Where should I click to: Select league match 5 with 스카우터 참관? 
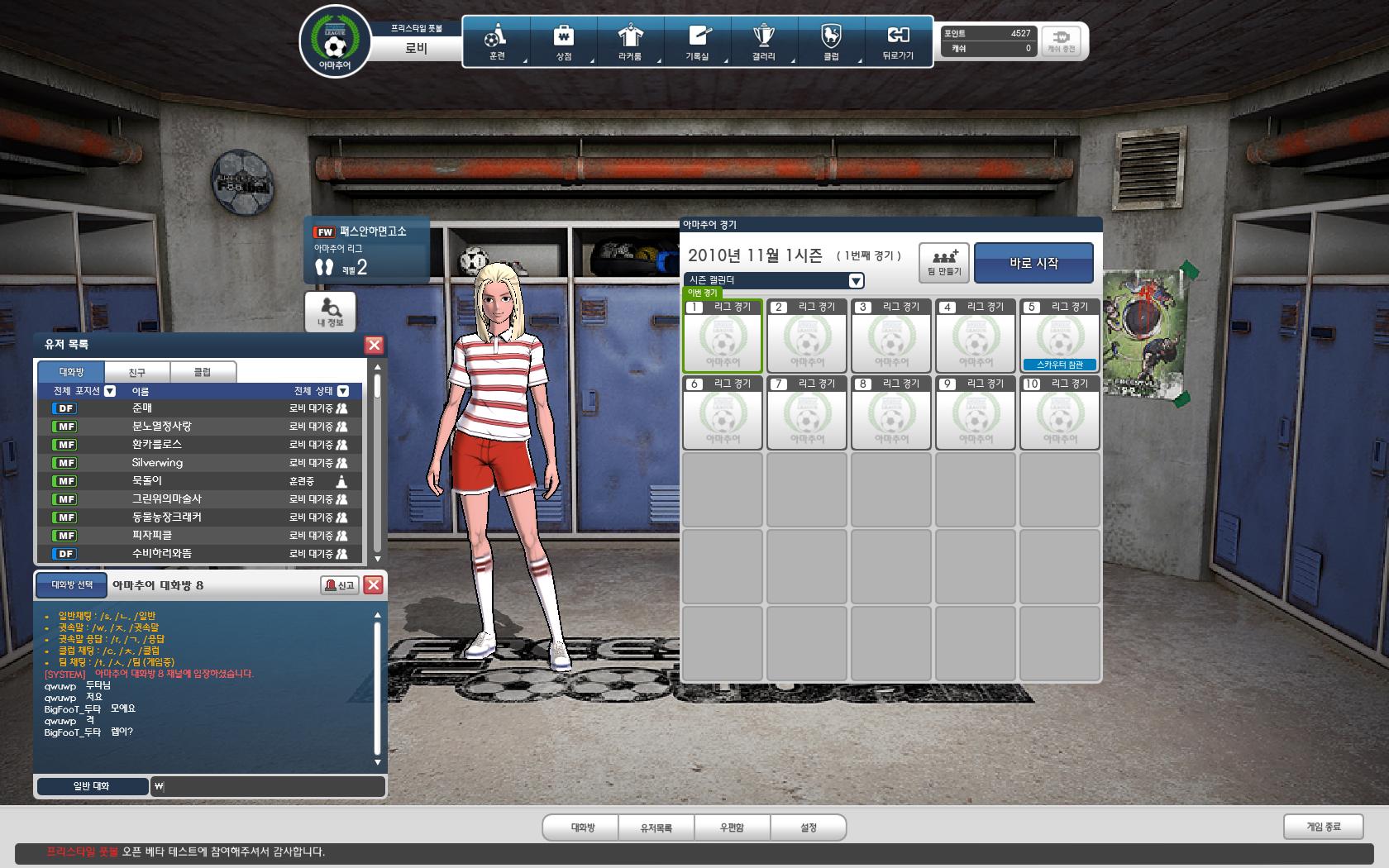(x=1059, y=336)
